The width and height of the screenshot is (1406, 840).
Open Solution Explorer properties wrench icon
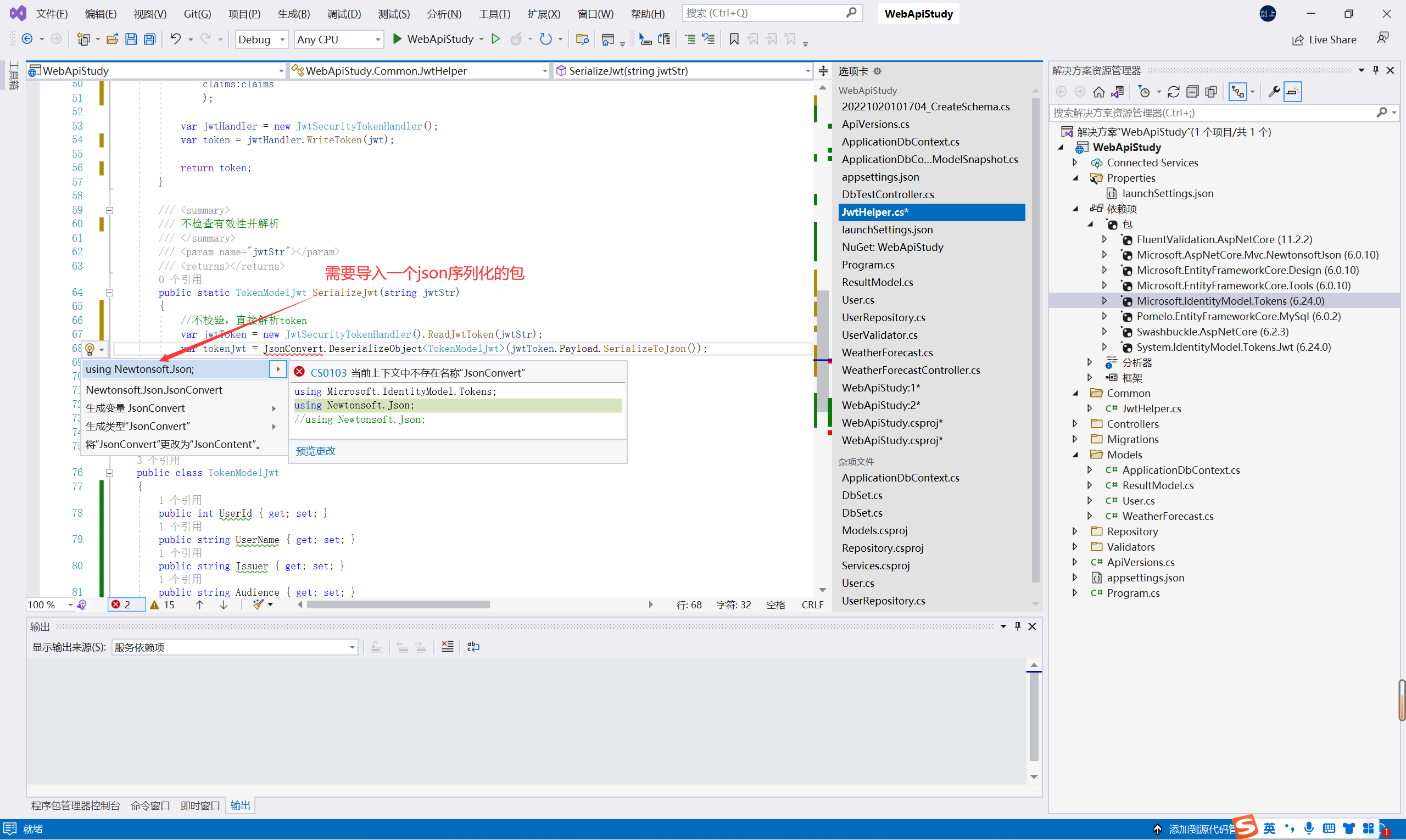(x=1274, y=92)
